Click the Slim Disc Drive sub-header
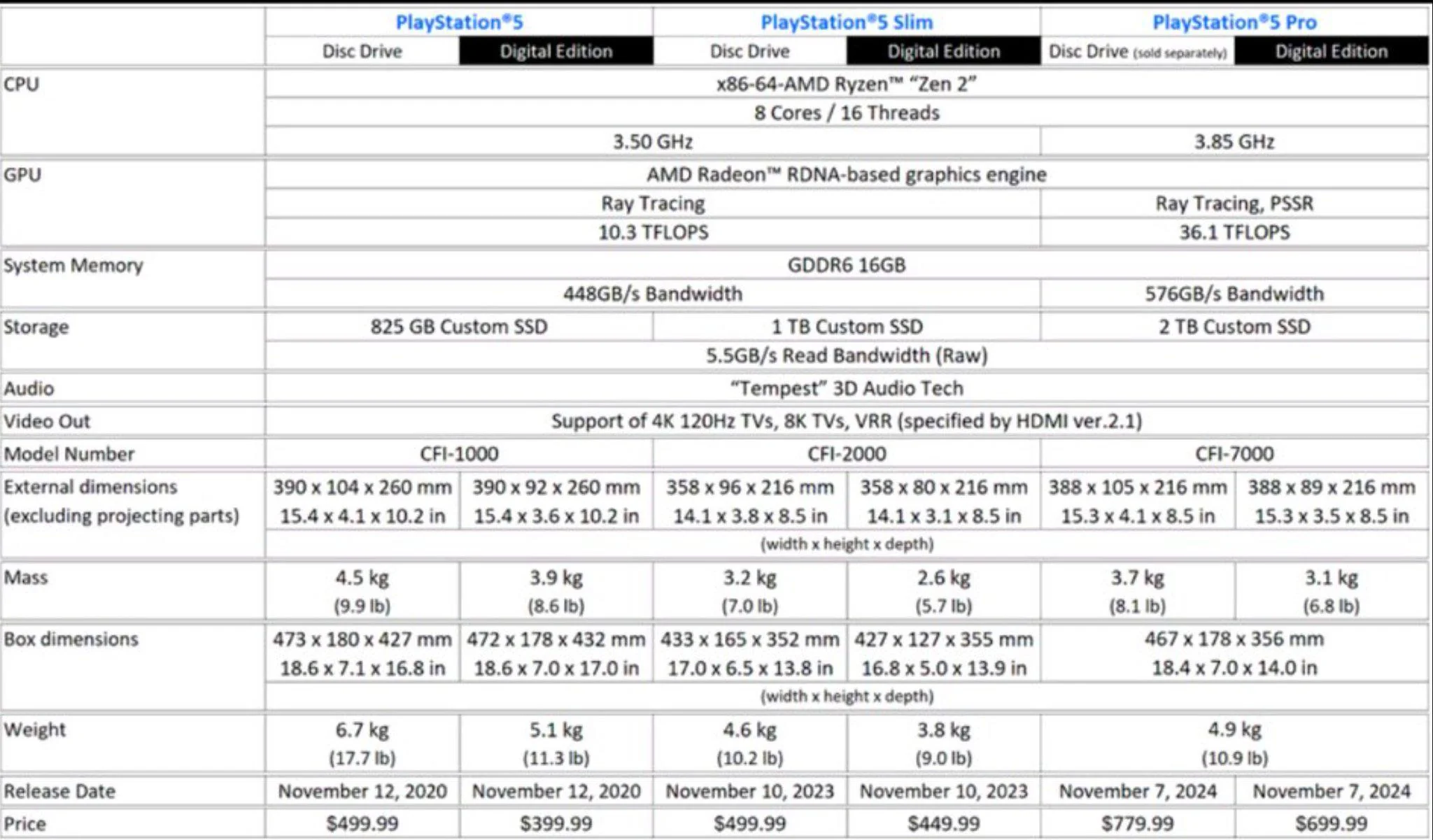 pos(749,51)
